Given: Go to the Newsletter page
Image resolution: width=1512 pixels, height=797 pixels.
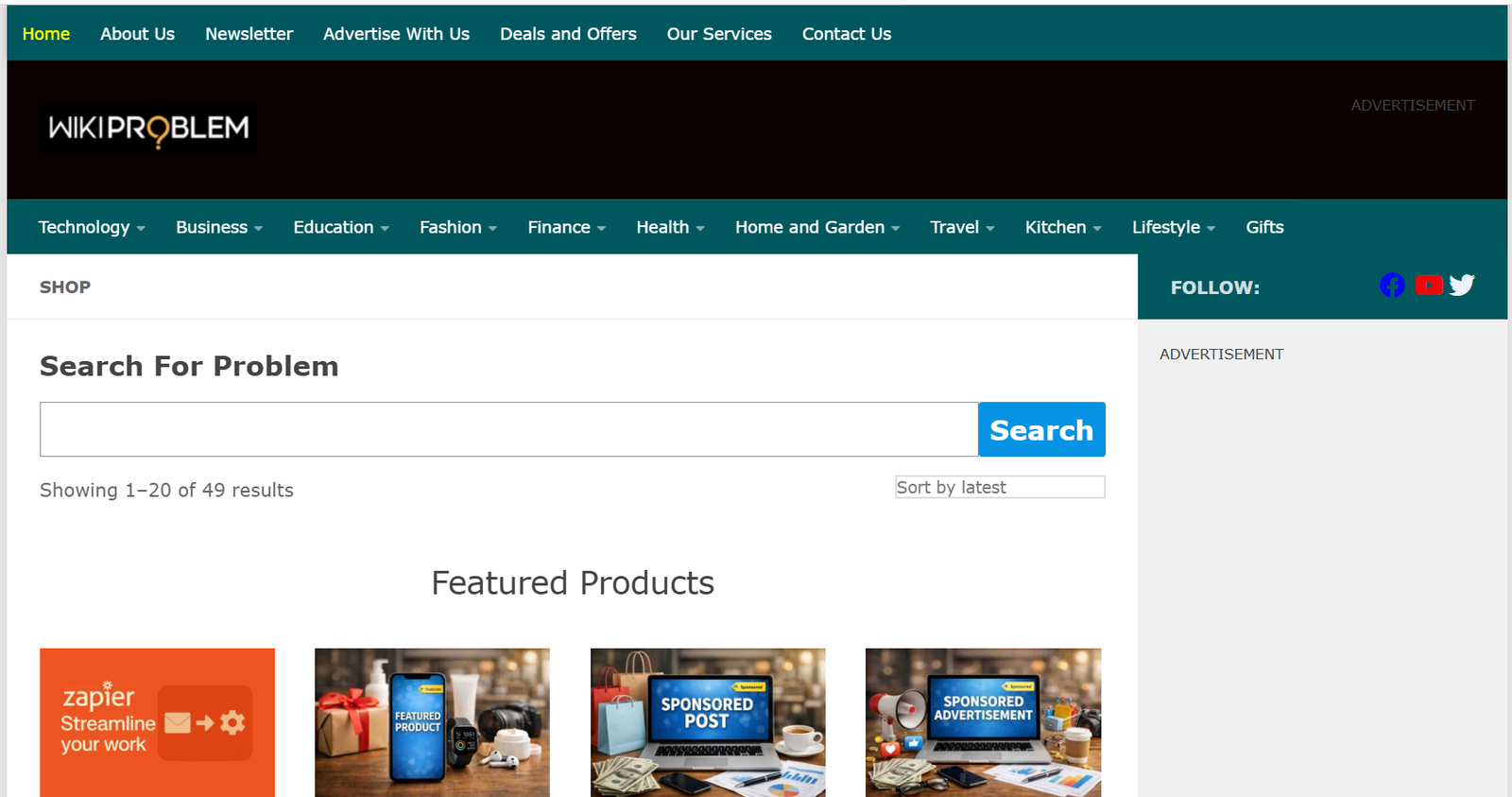Looking at the screenshot, I should click(249, 34).
